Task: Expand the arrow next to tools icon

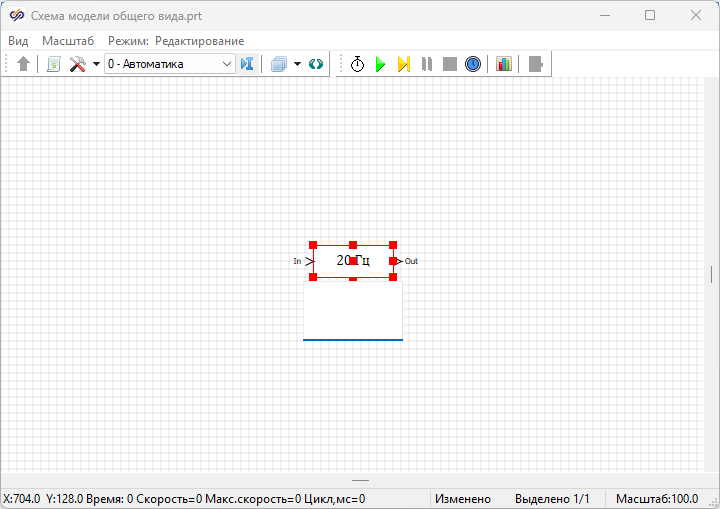Action: point(96,64)
